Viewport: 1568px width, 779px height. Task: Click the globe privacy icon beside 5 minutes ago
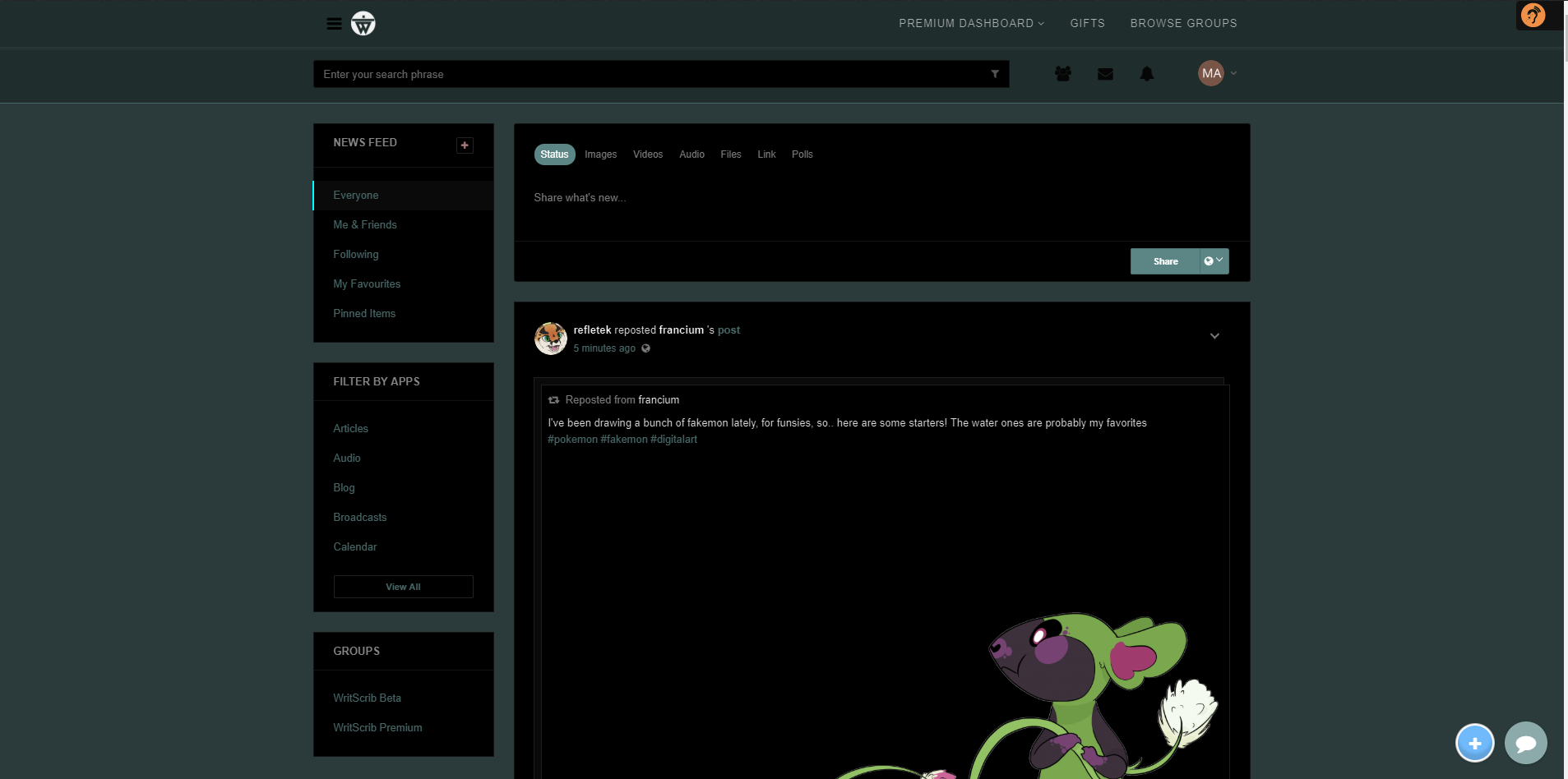click(x=646, y=348)
